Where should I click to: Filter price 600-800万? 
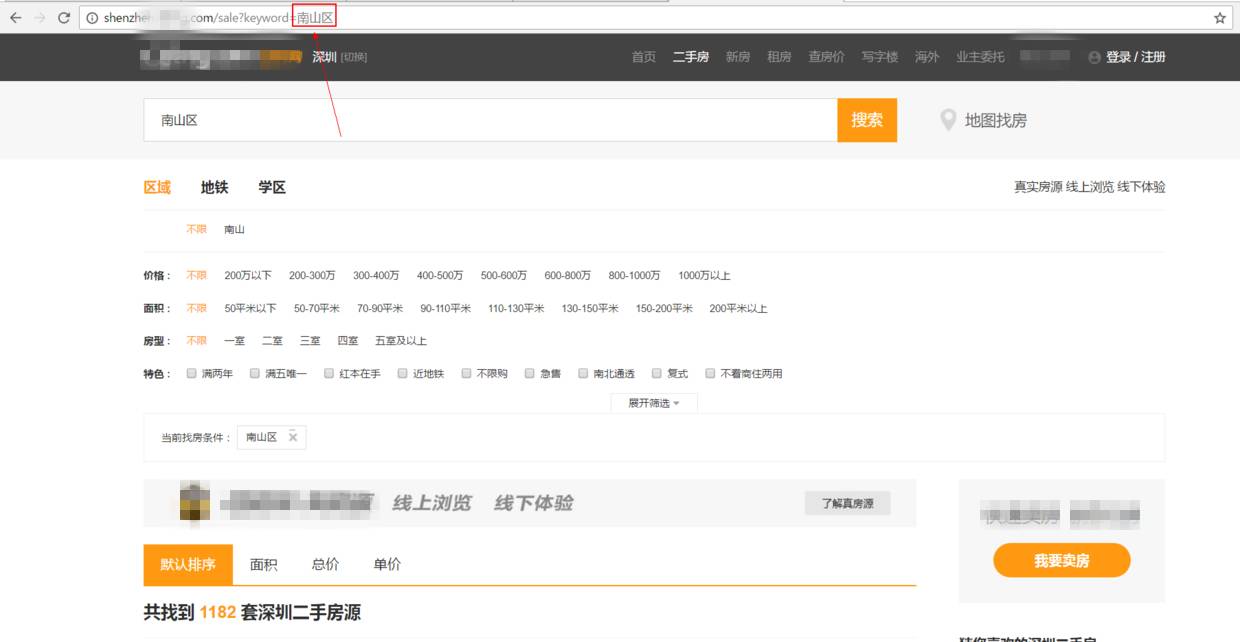[568, 275]
